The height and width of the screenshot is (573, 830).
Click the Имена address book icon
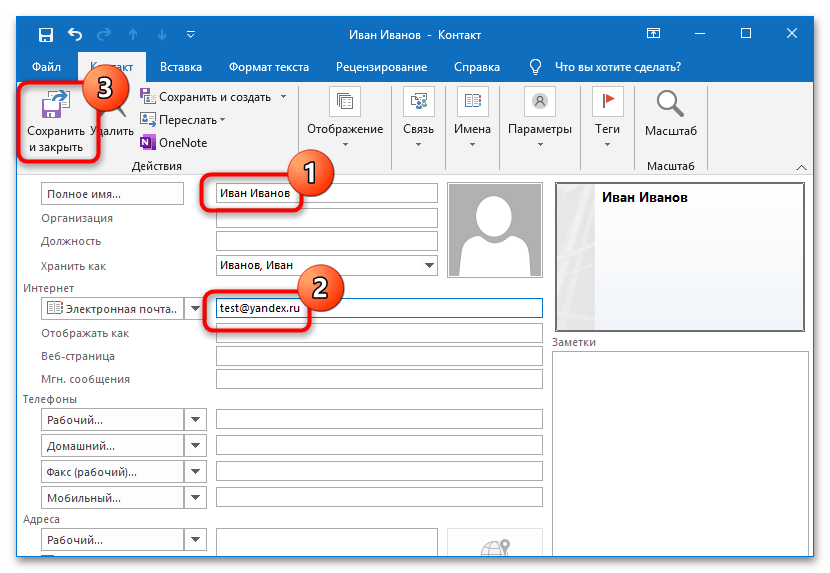tap(472, 101)
